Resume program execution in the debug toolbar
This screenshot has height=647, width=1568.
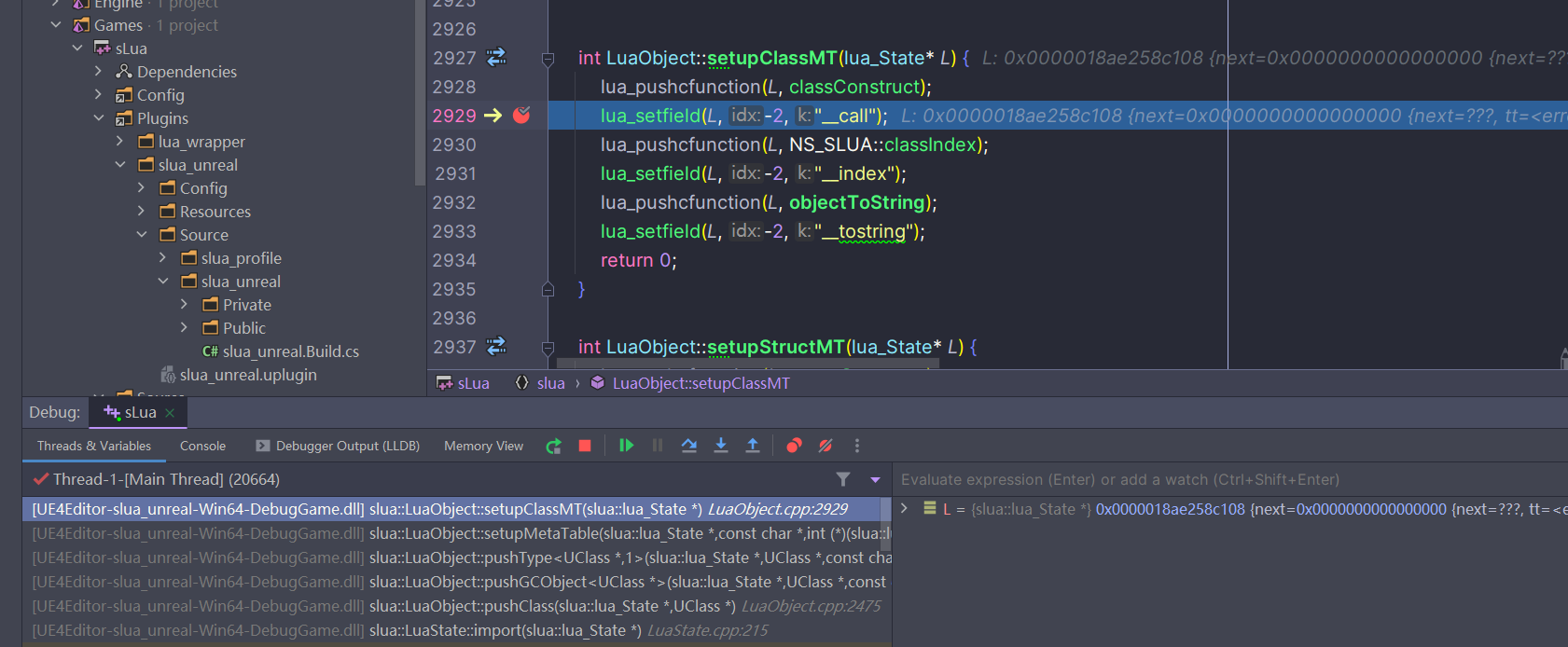(626, 446)
